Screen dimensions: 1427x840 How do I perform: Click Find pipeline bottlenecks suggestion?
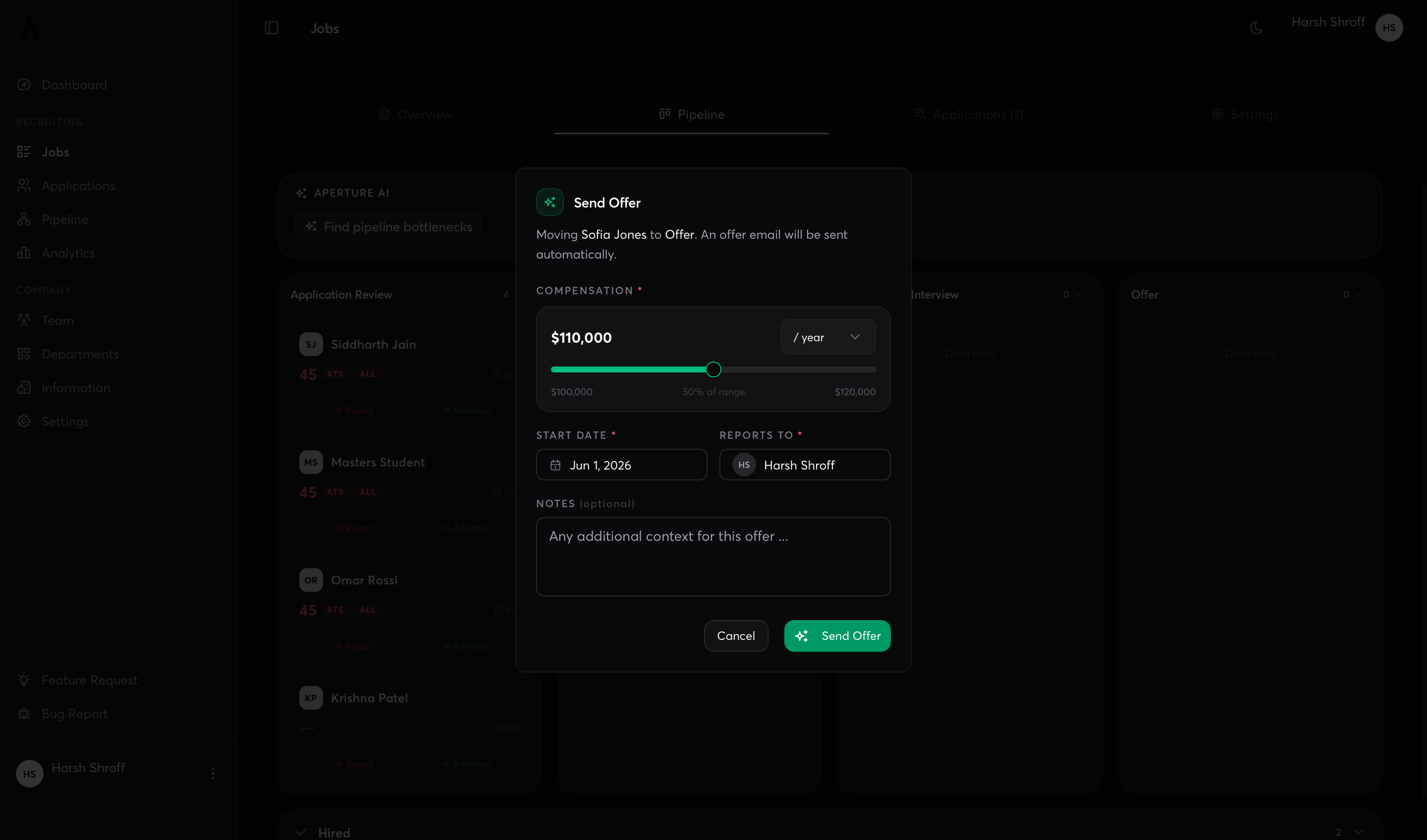pos(388,226)
